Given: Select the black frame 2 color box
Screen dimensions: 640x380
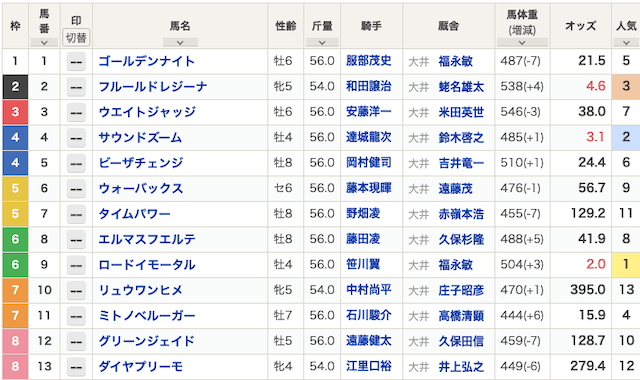Looking at the screenshot, I should [x=15, y=87].
